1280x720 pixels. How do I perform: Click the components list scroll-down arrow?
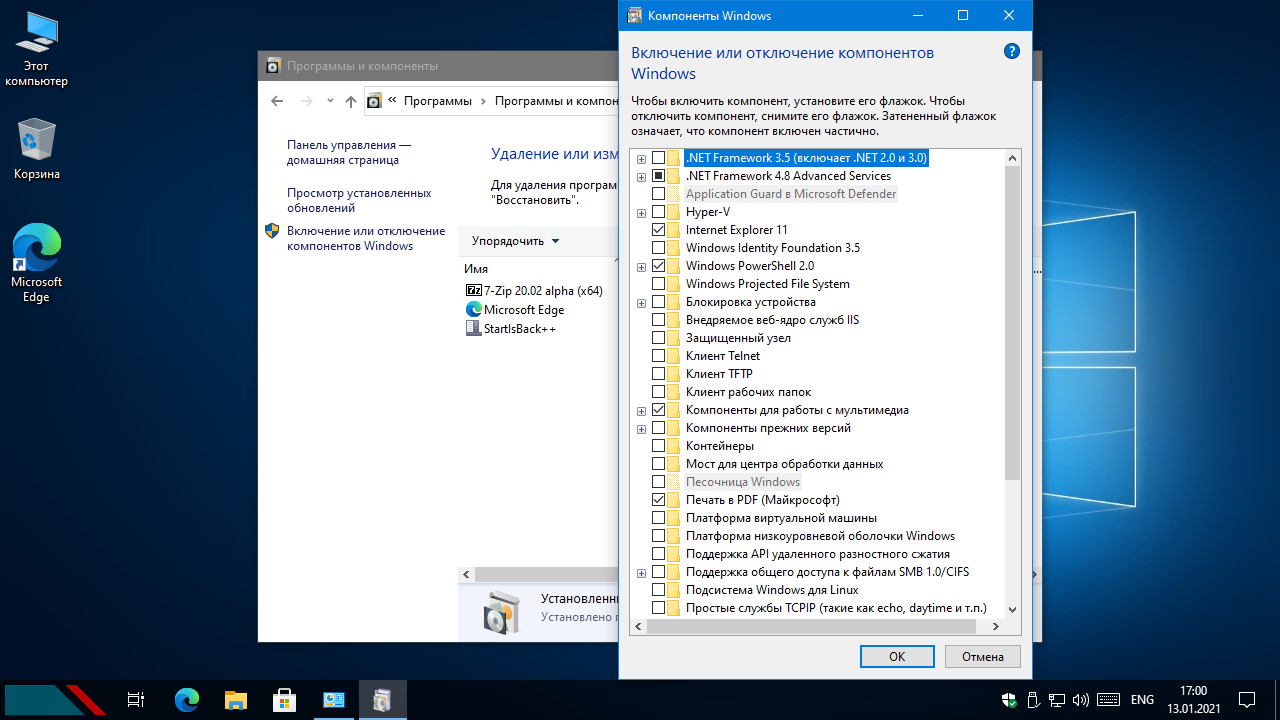point(1013,609)
